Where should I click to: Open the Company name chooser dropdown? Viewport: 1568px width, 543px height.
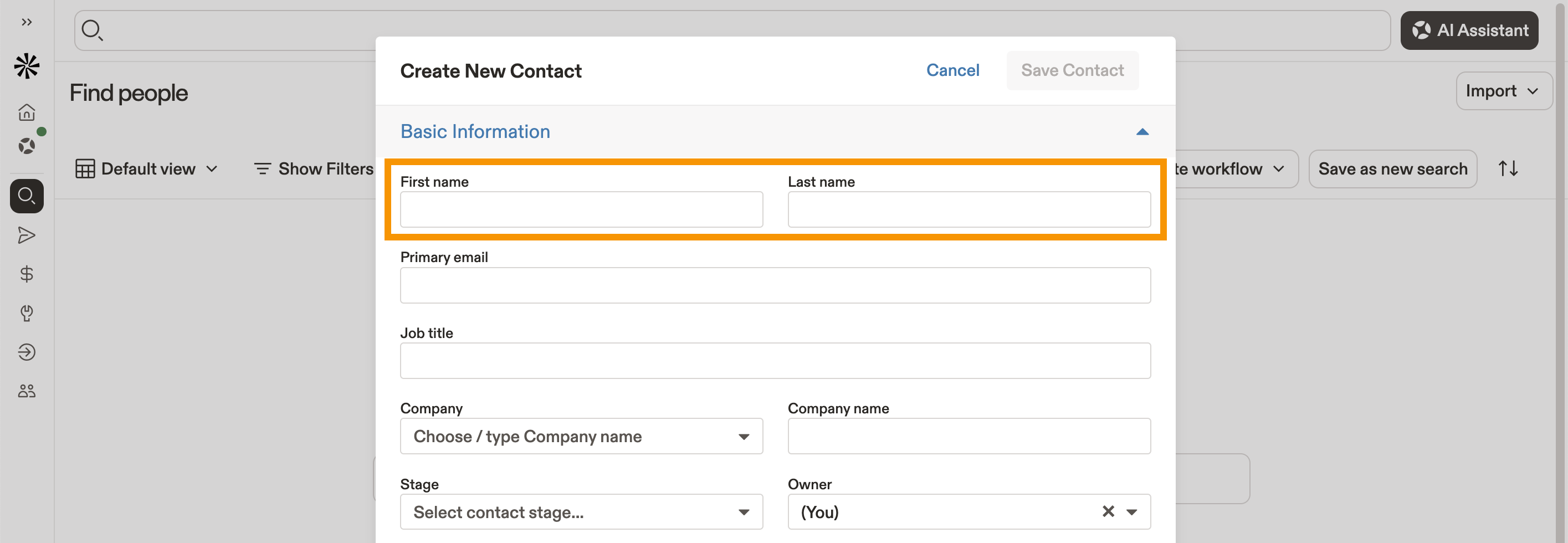[x=581, y=437]
